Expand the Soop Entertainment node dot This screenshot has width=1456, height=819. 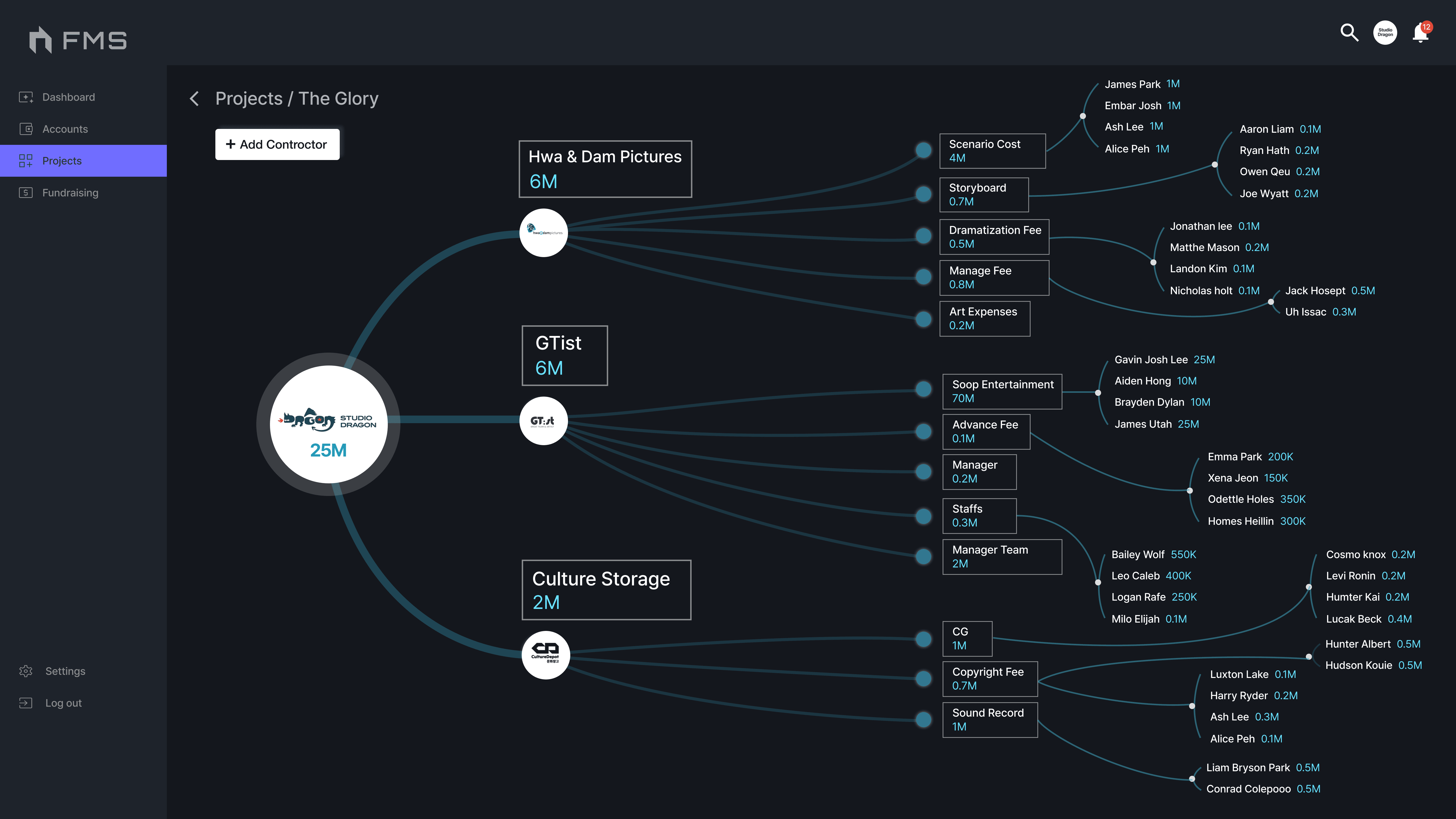pos(924,389)
